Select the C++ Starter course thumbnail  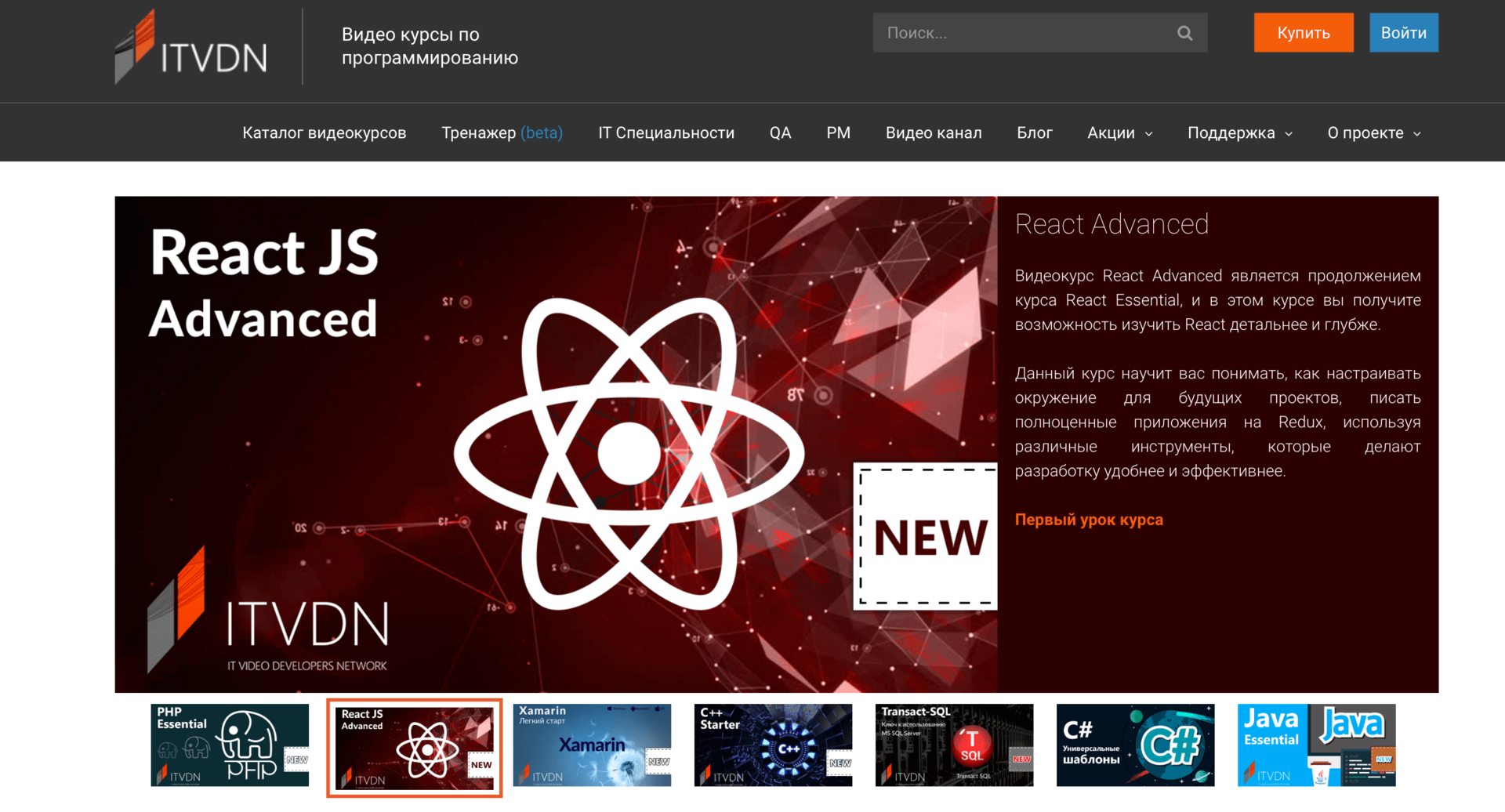tap(773, 745)
